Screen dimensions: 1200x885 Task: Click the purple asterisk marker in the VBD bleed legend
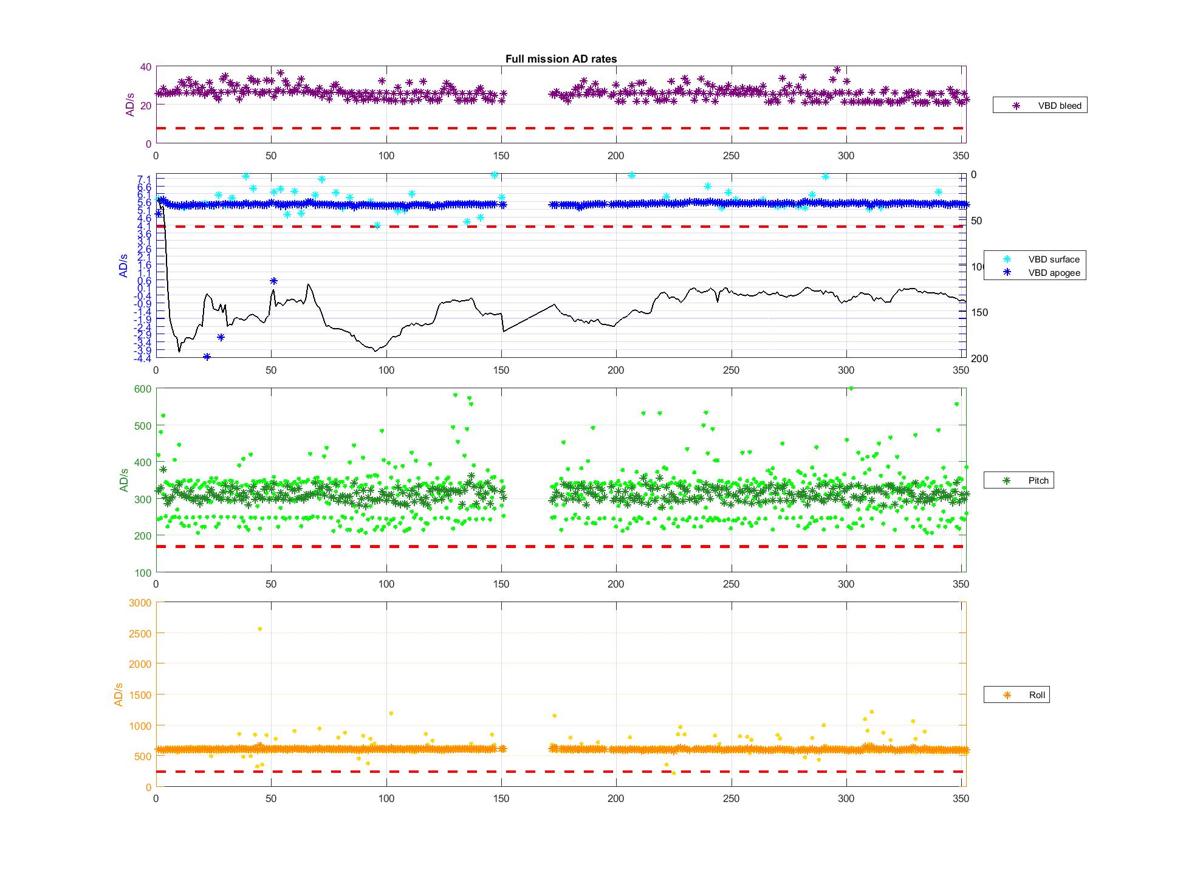[x=1017, y=105]
